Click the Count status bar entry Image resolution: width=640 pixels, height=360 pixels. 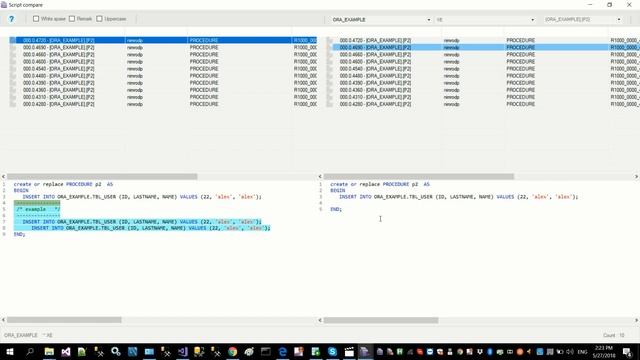[613, 335]
